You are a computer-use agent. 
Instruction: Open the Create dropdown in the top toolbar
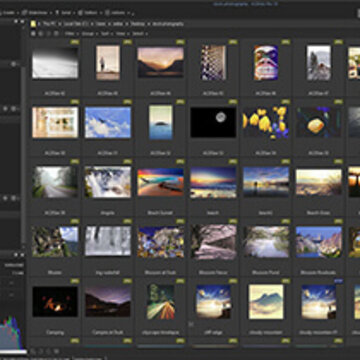click(x=8, y=13)
